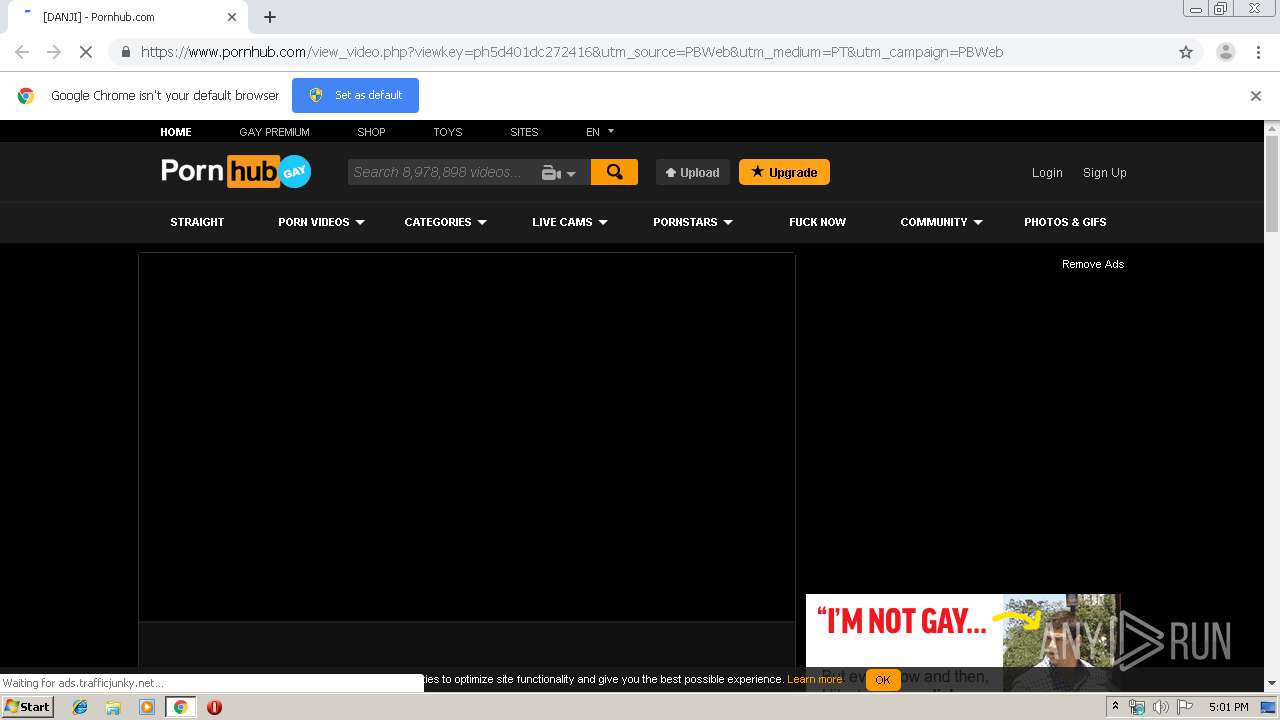
Task: Open the FUCK NOW nav item
Action: coord(817,222)
